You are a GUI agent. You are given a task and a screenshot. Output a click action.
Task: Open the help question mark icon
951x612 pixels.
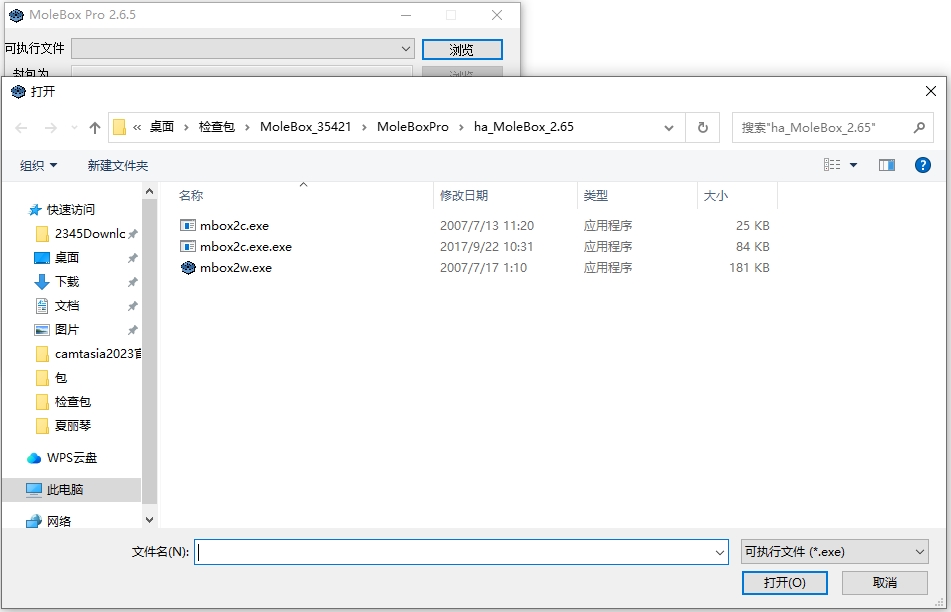(x=922, y=165)
